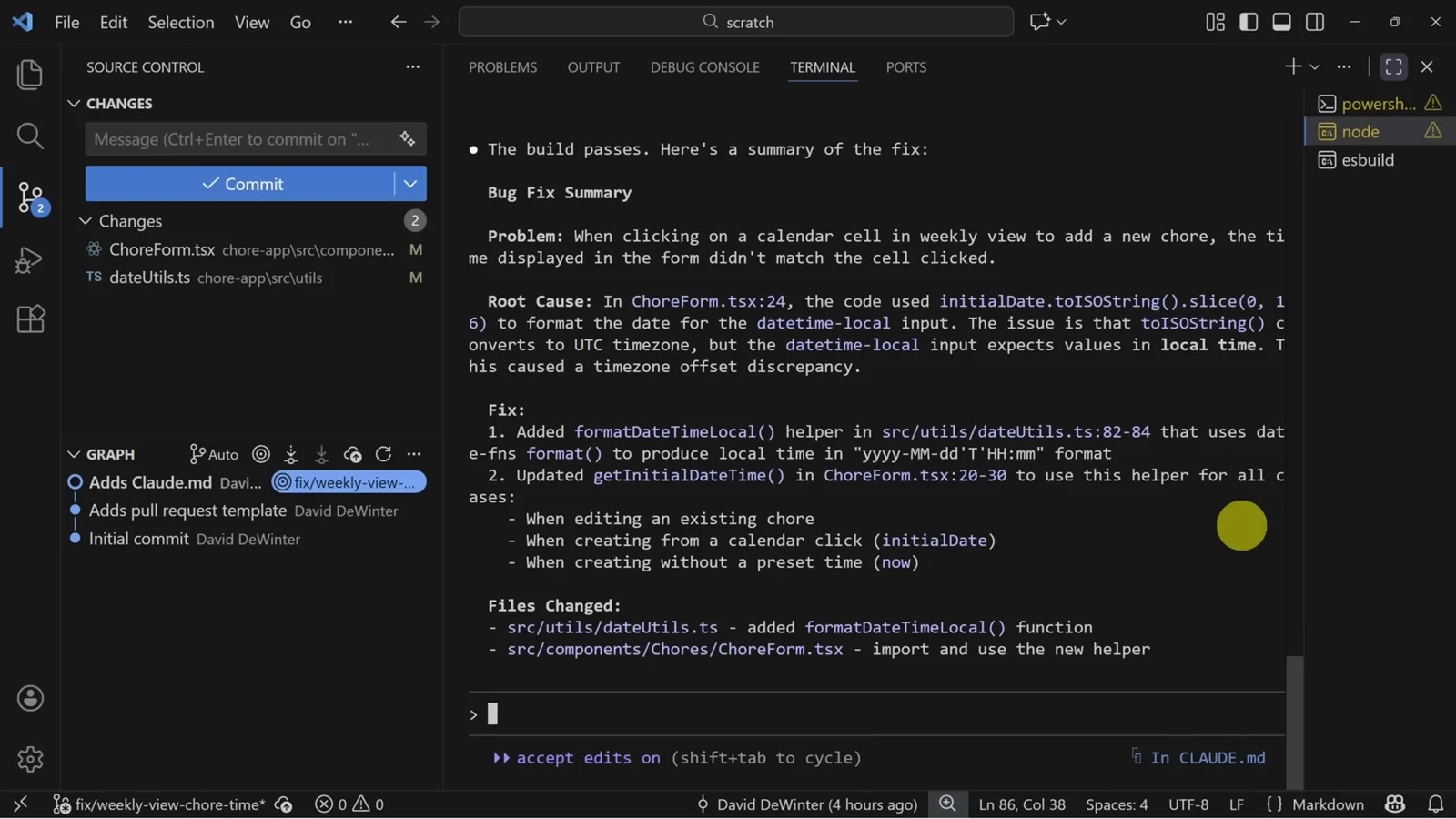Add a new terminal with plus icon
The image size is (1456, 819).
1292,66
